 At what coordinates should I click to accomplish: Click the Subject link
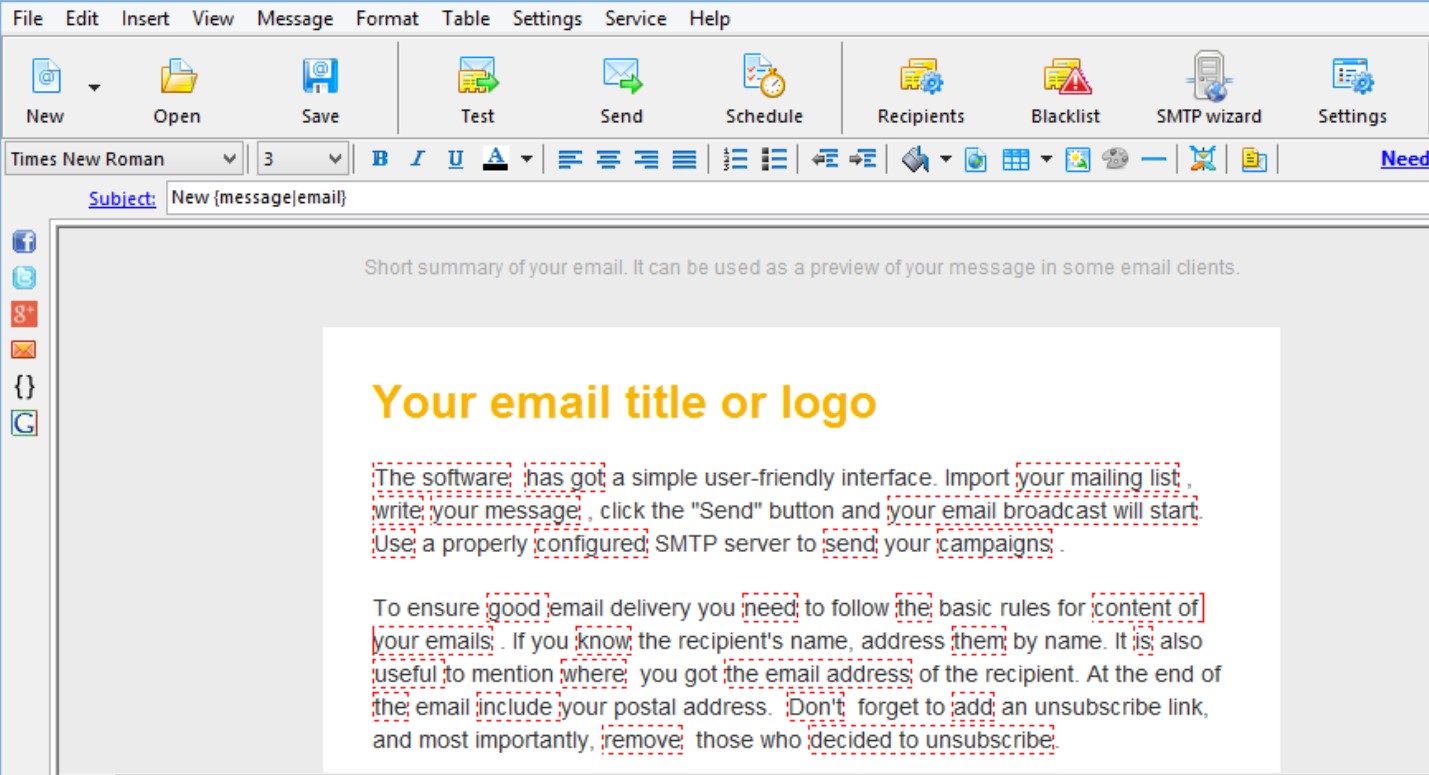coord(121,198)
